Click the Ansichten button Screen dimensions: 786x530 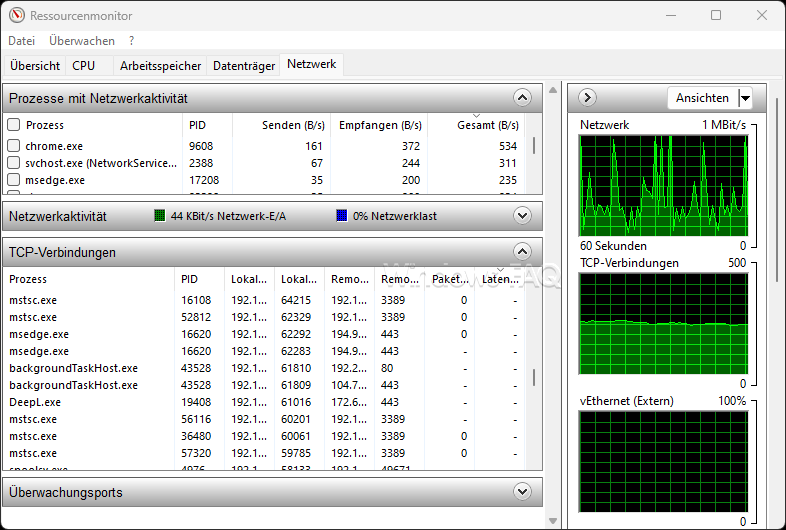pos(702,98)
